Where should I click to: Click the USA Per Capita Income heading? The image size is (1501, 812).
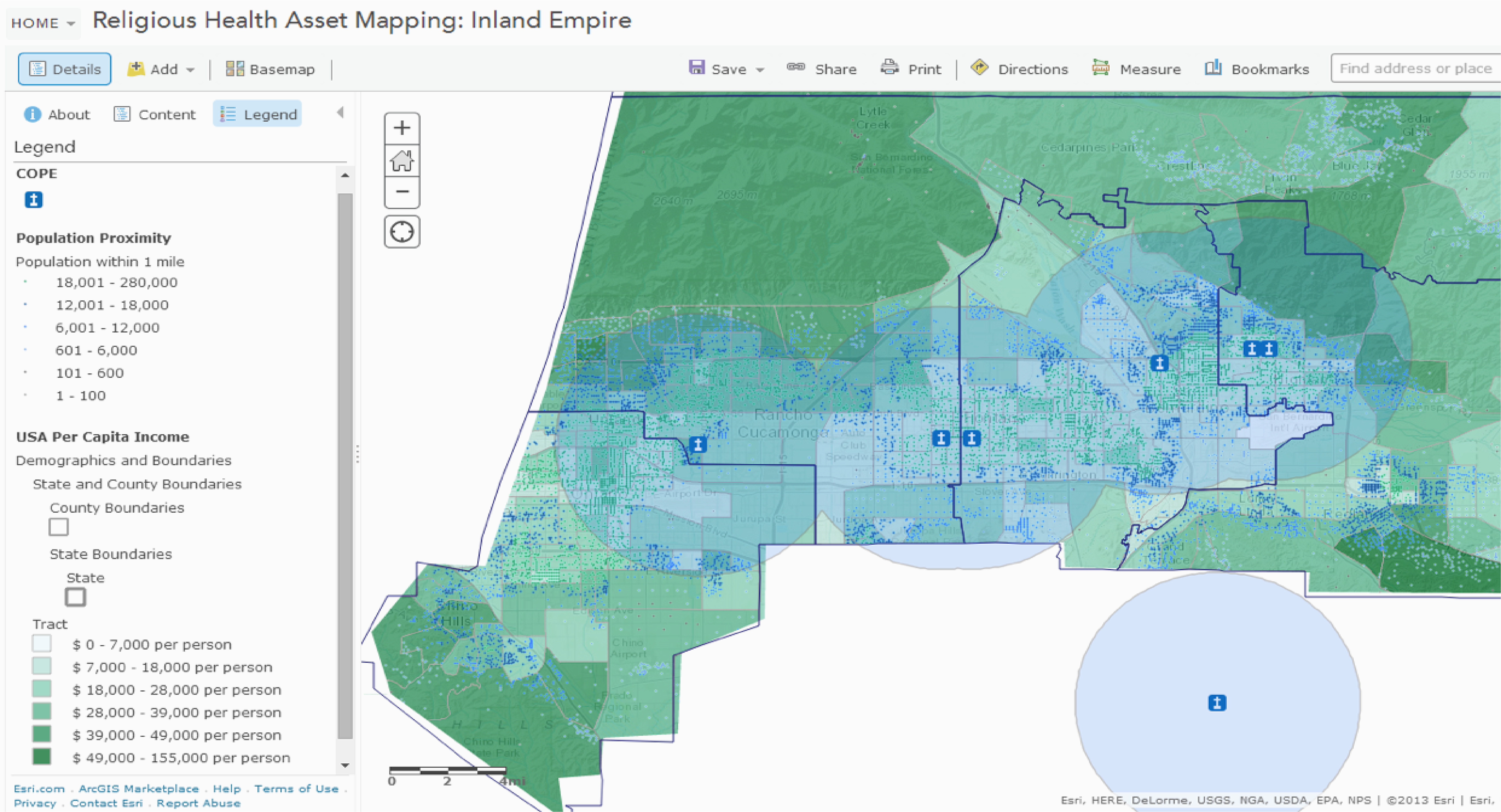click(103, 437)
